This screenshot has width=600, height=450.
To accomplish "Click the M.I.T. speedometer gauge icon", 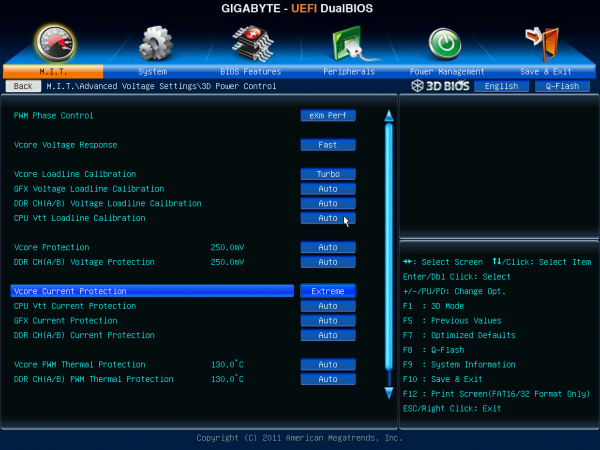I will 55,43.
